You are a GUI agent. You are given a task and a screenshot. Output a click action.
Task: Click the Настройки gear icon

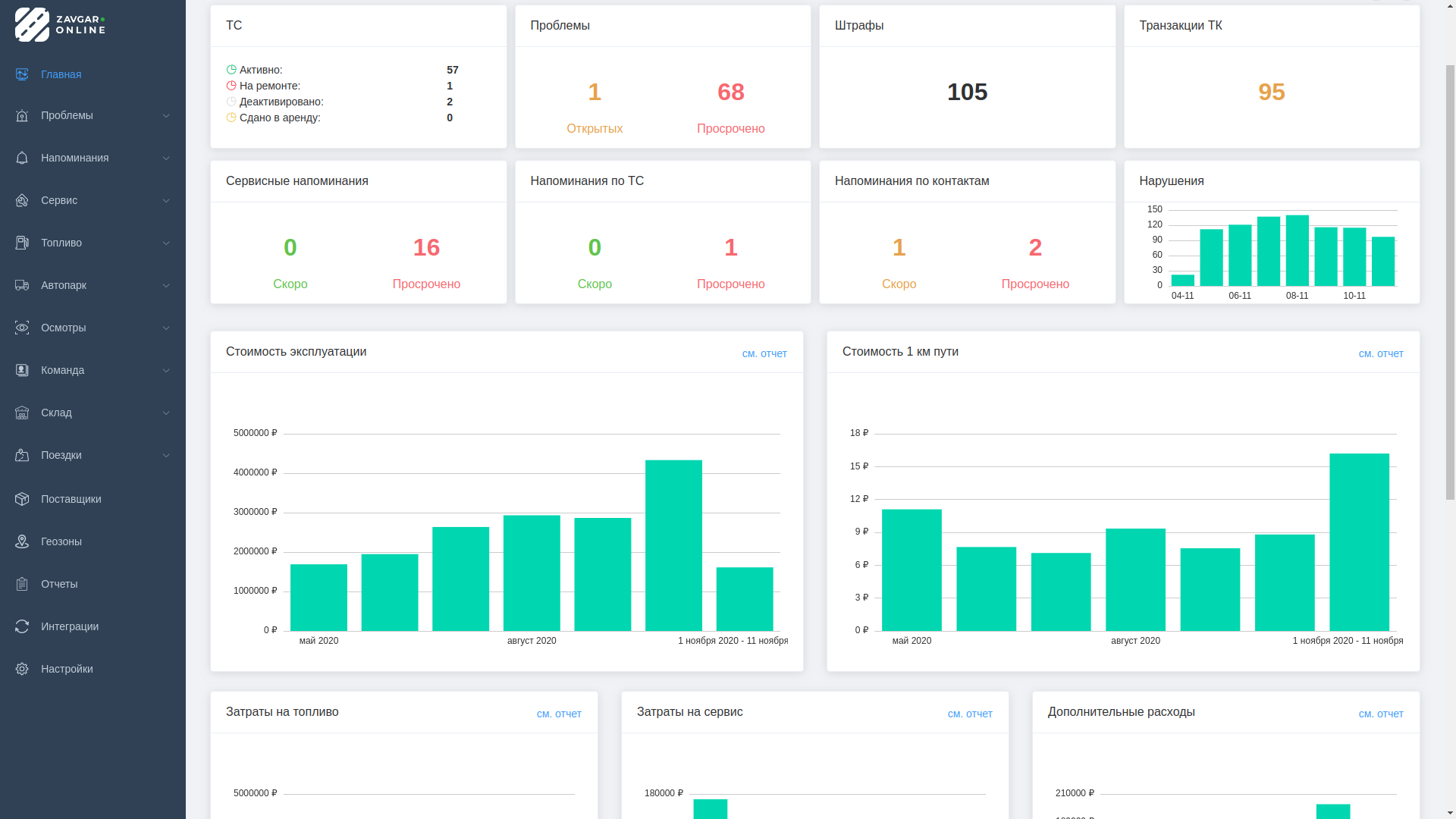(22, 669)
